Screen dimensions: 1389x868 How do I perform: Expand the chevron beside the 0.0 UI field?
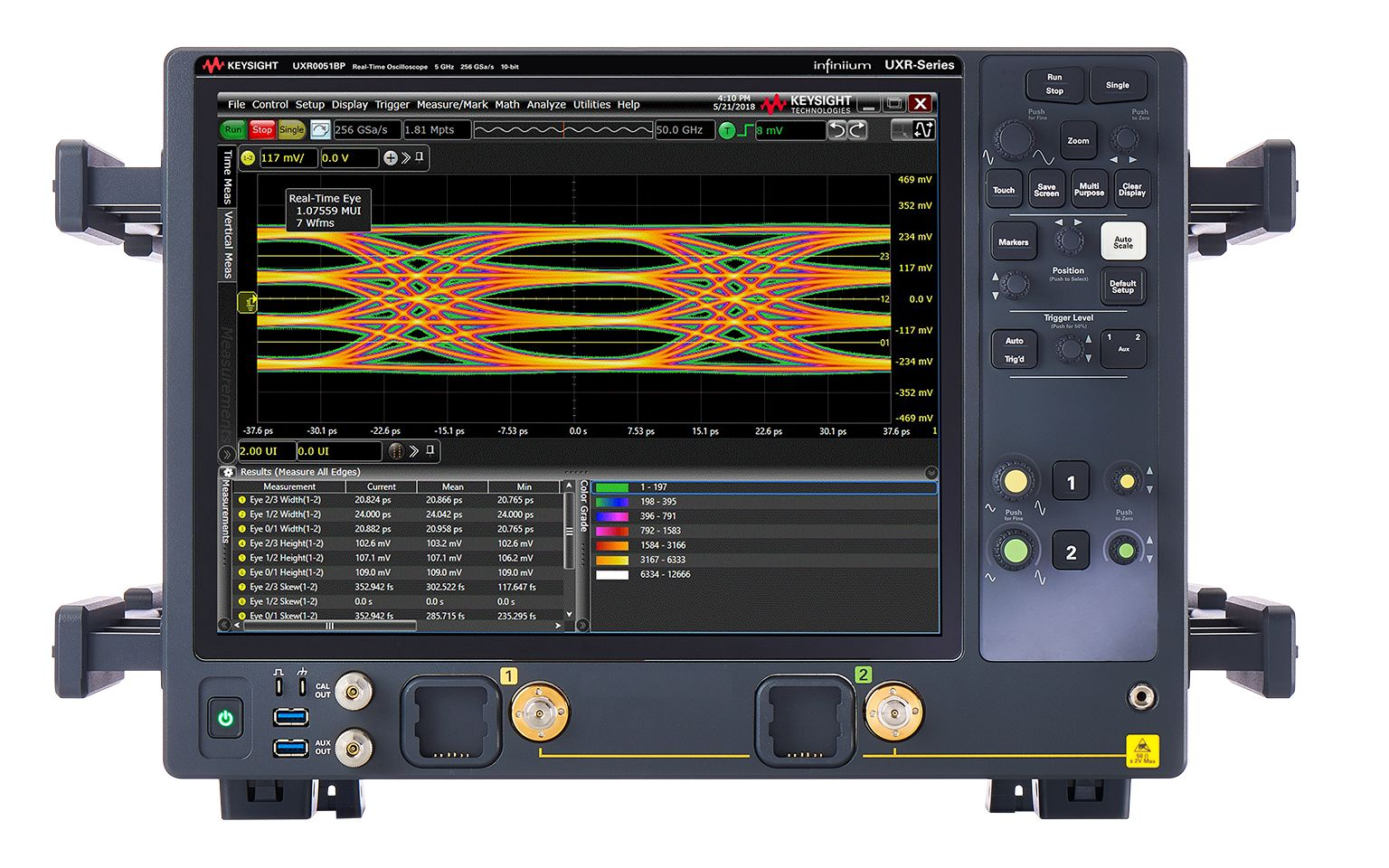coord(414,451)
